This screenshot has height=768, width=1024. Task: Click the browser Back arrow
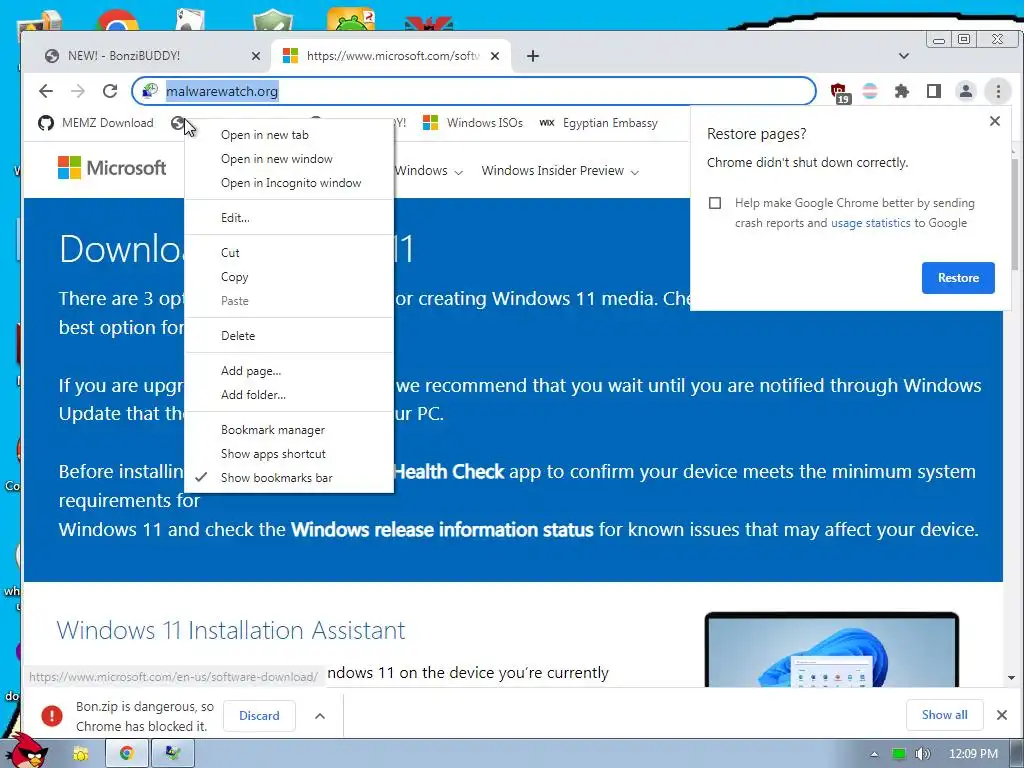46,91
